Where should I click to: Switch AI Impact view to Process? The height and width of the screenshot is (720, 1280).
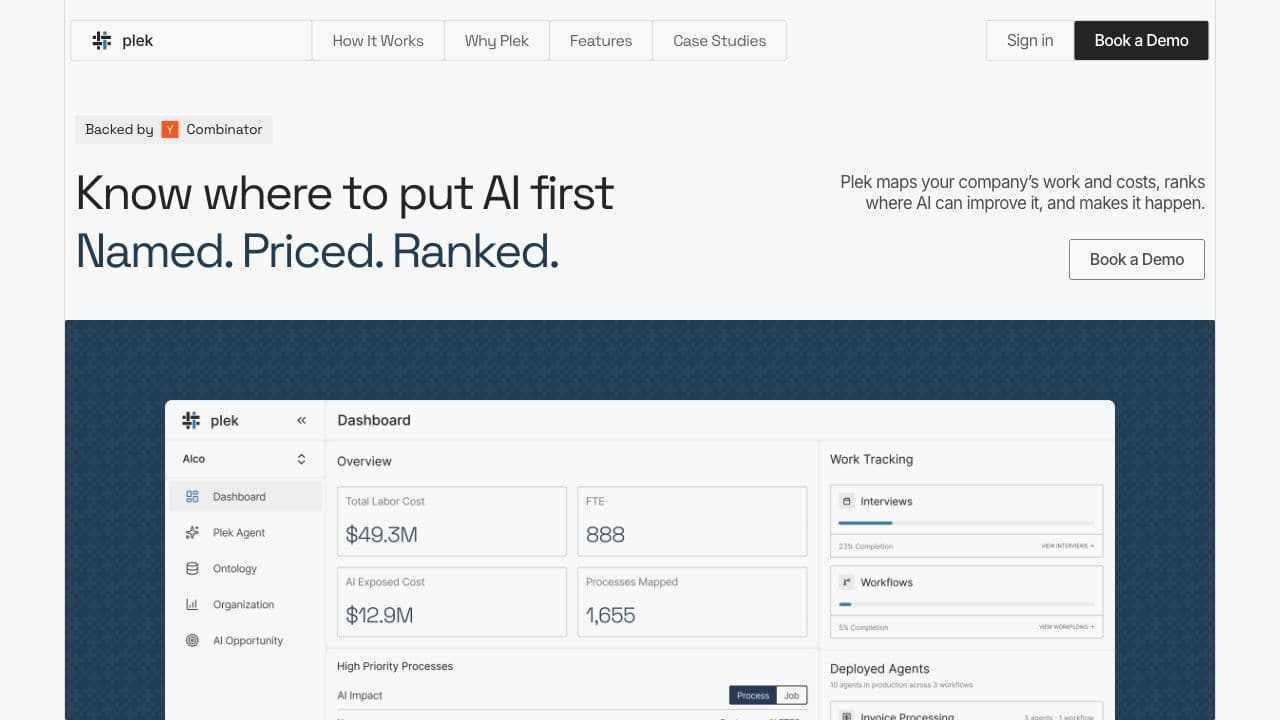click(x=753, y=695)
